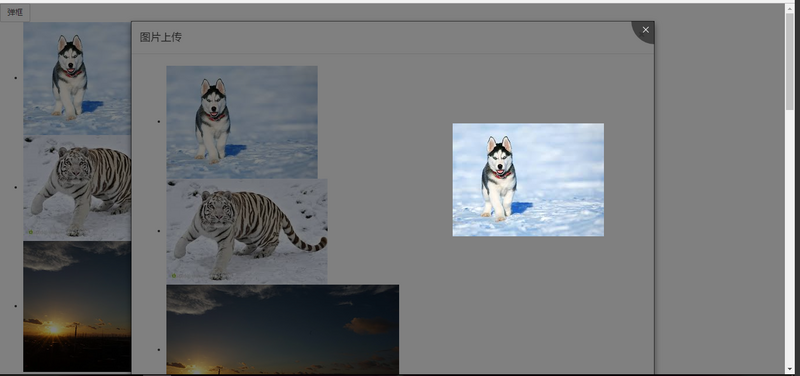Select the husky thumbnail inside the dialog list
The width and height of the screenshot is (800, 376).
pyautogui.click(x=242, y=122)
